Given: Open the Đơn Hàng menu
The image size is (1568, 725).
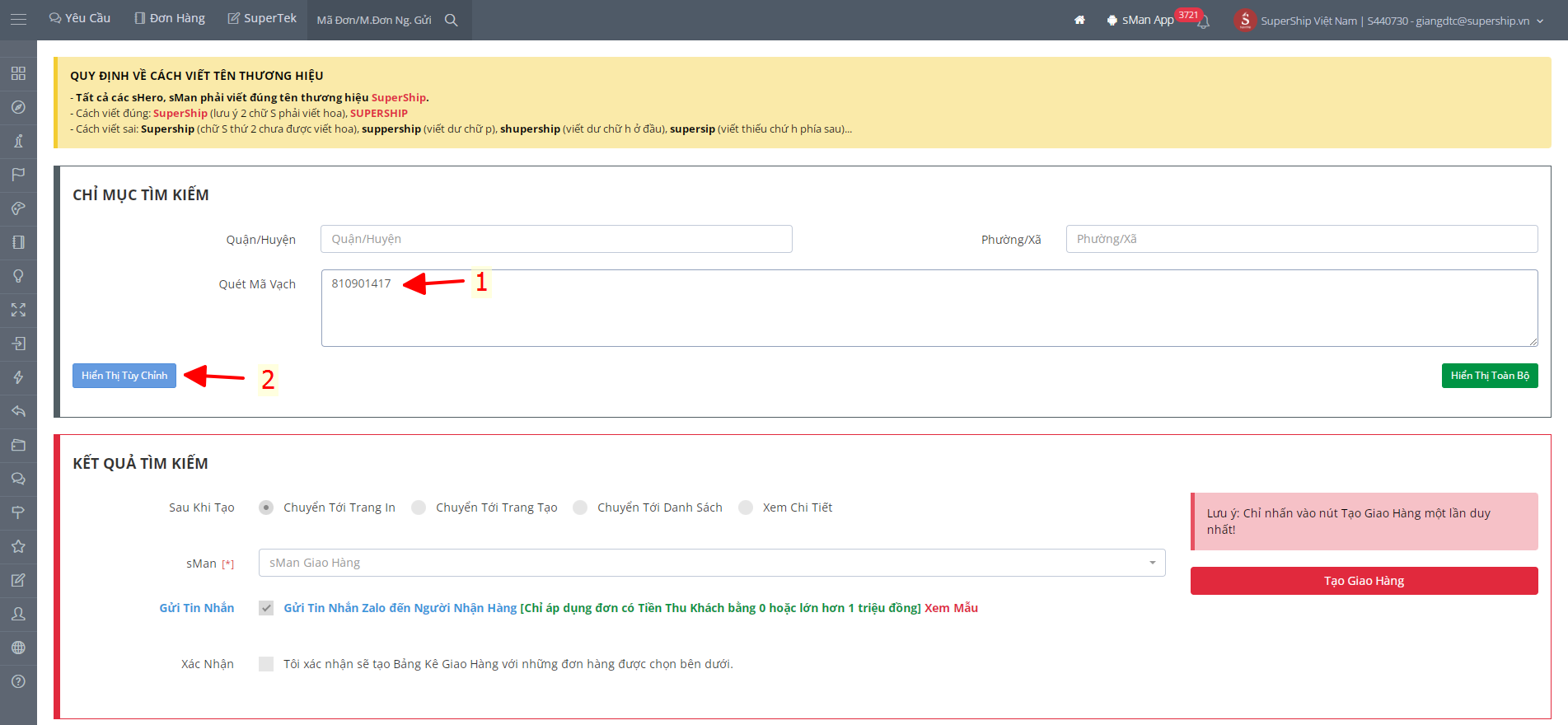Looking at the screenshot, I should pyautogui.click(x=170, y=18).
